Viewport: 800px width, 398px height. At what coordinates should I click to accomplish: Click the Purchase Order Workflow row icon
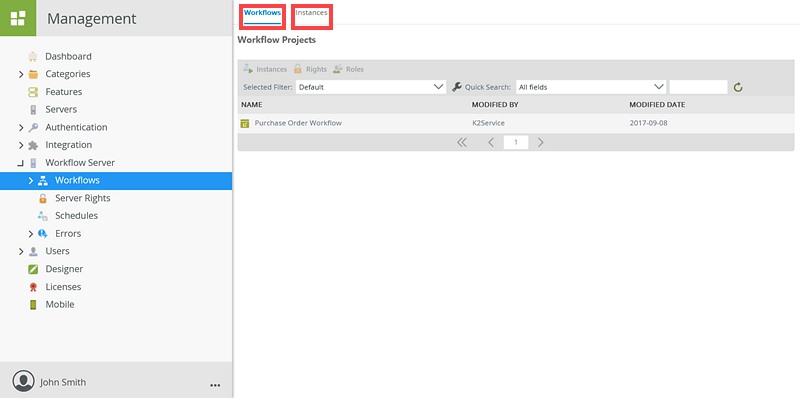coord(244,123)
